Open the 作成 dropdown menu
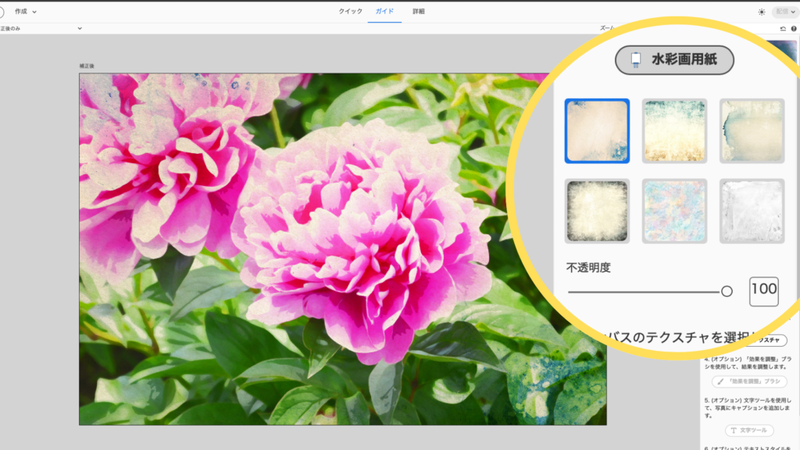The width and height of the screenshot is (800, 450). (25, 11)
